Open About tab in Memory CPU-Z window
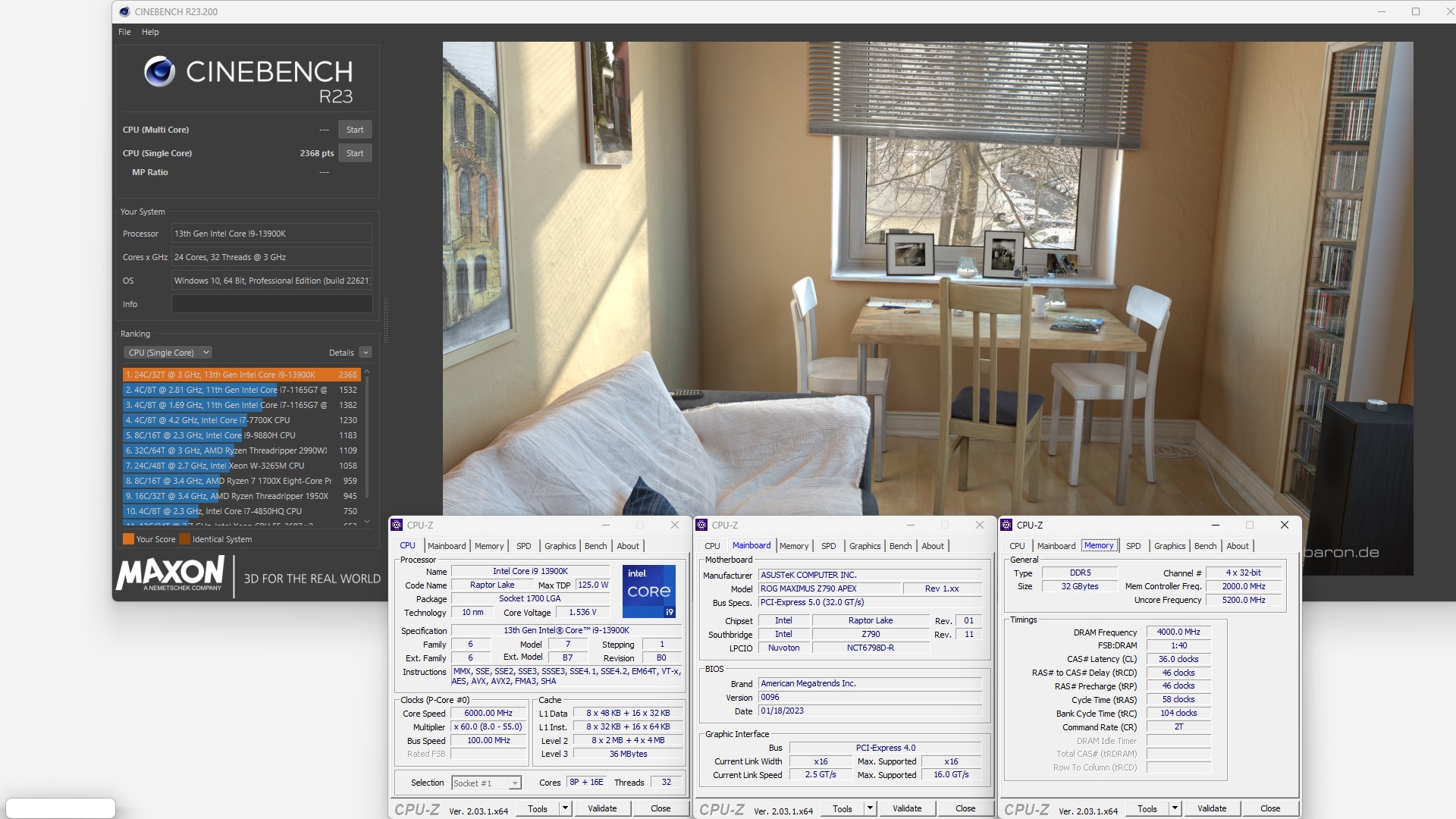 [x=1238, y=546]
